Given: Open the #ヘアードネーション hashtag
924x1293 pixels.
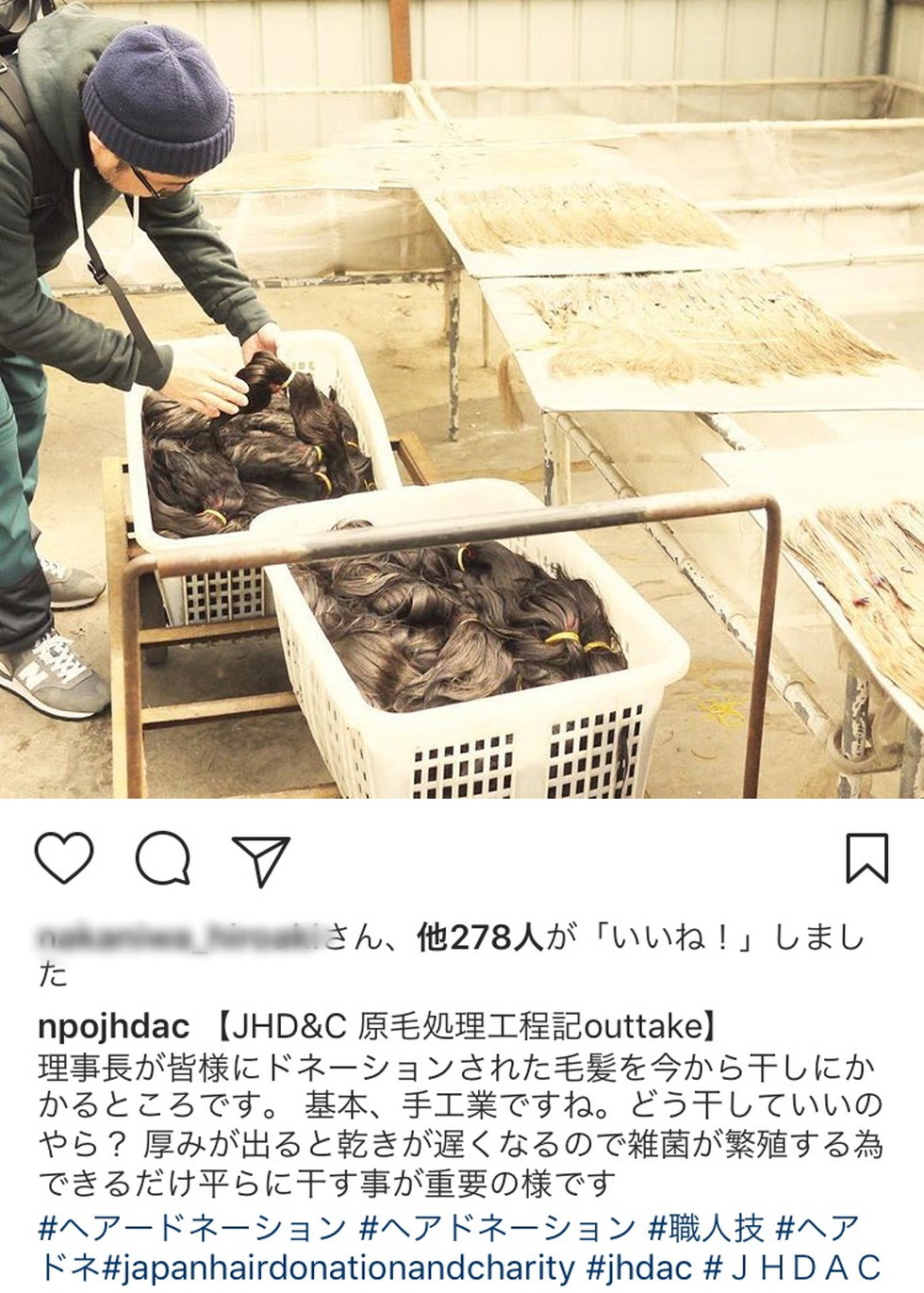Looking at the screenshot, I should (192, 1228).
